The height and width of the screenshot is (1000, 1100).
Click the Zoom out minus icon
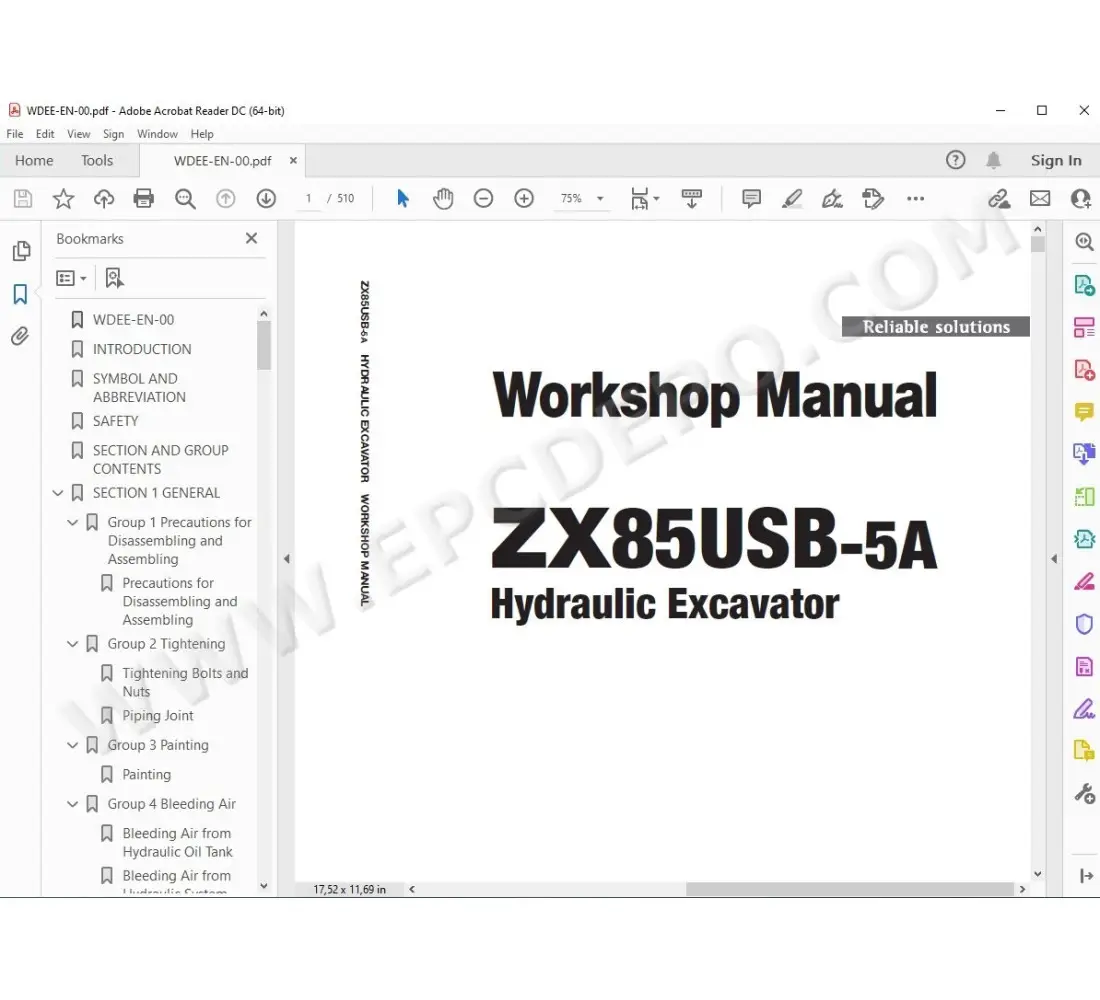(x=484, y=199)
